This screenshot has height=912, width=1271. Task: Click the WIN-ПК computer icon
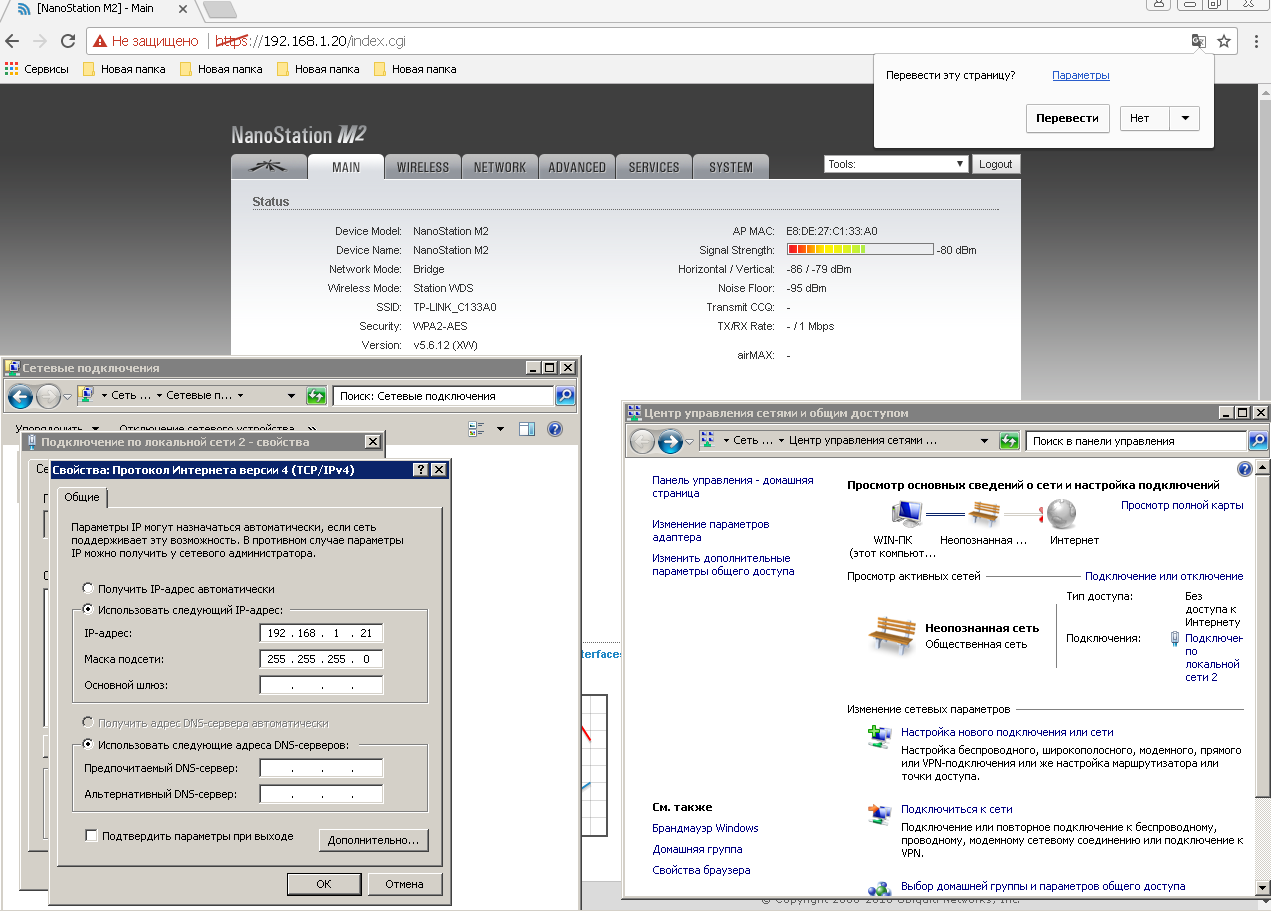(907, 515)
